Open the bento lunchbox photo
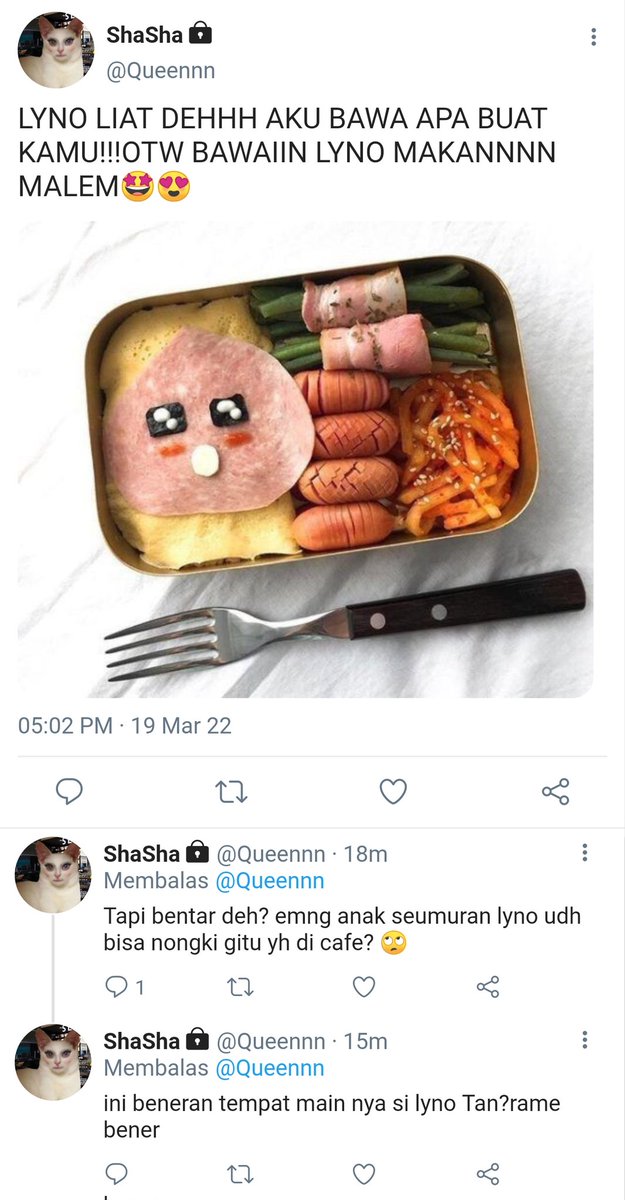This screenshot has width=625, height=1200. point(305,460)
